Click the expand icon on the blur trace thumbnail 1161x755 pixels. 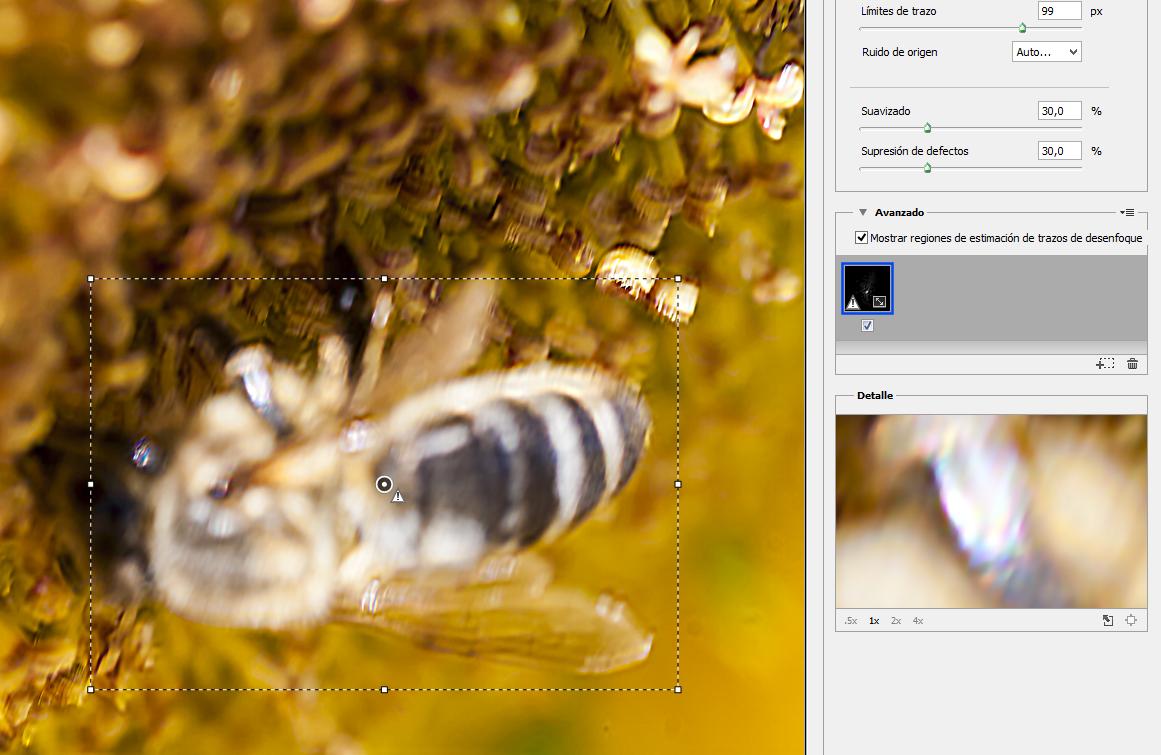pos(879,301)
